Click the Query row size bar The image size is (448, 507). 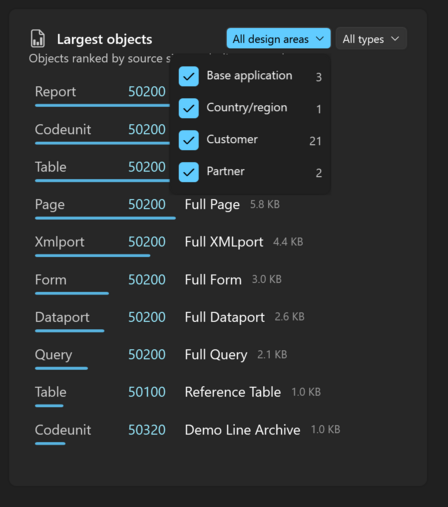pos(61,368)
